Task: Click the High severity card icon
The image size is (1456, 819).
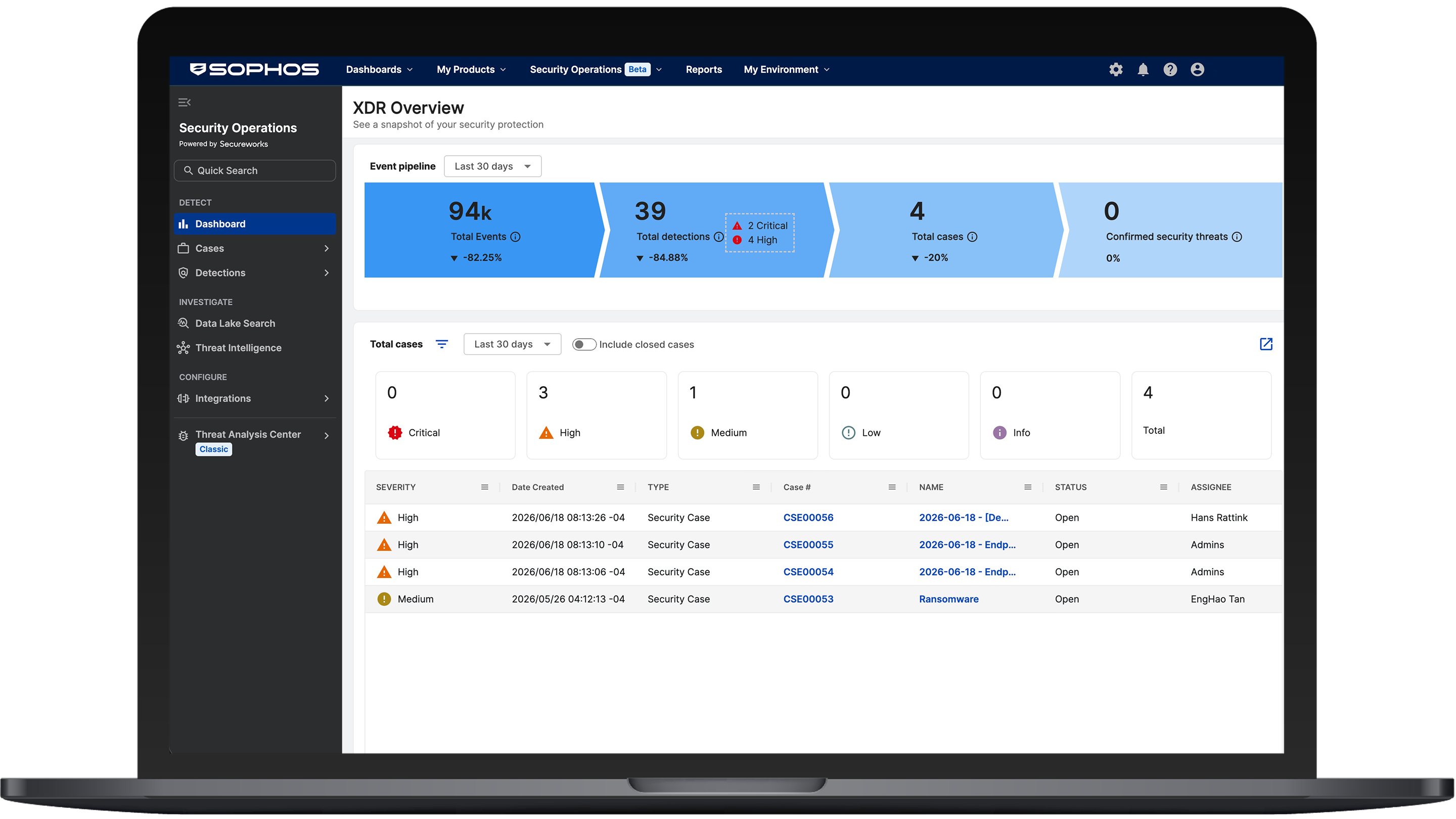Action: click(546, 433)
